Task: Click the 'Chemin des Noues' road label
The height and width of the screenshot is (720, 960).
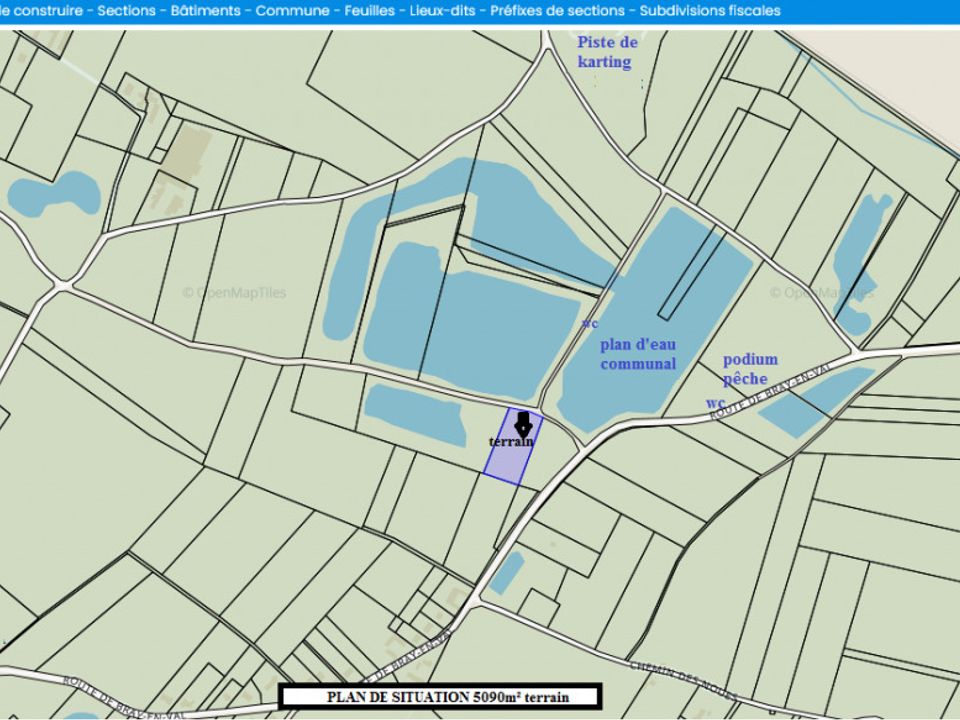Action: click(683, 680)
